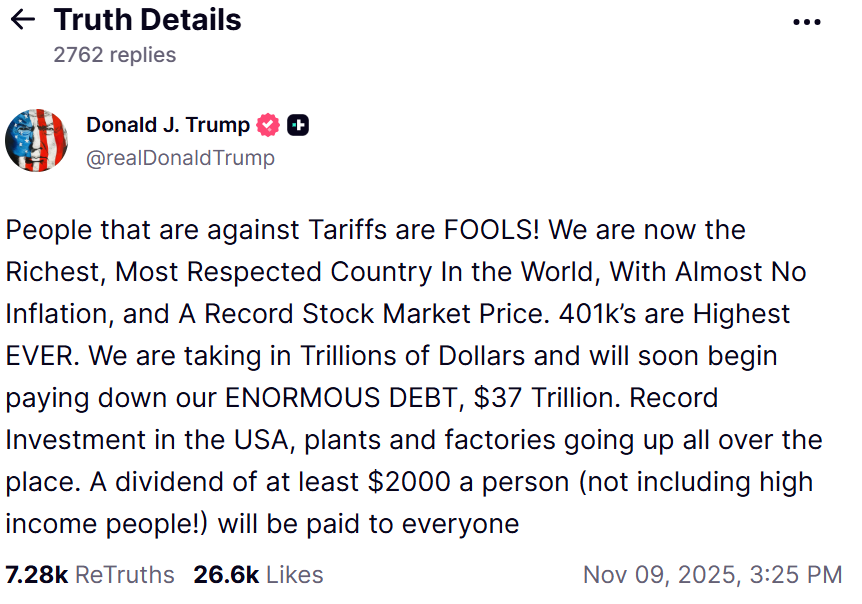Open the flag-painted profile avatar
This screenshot has height=604, width=862.
tap(37, 141)
